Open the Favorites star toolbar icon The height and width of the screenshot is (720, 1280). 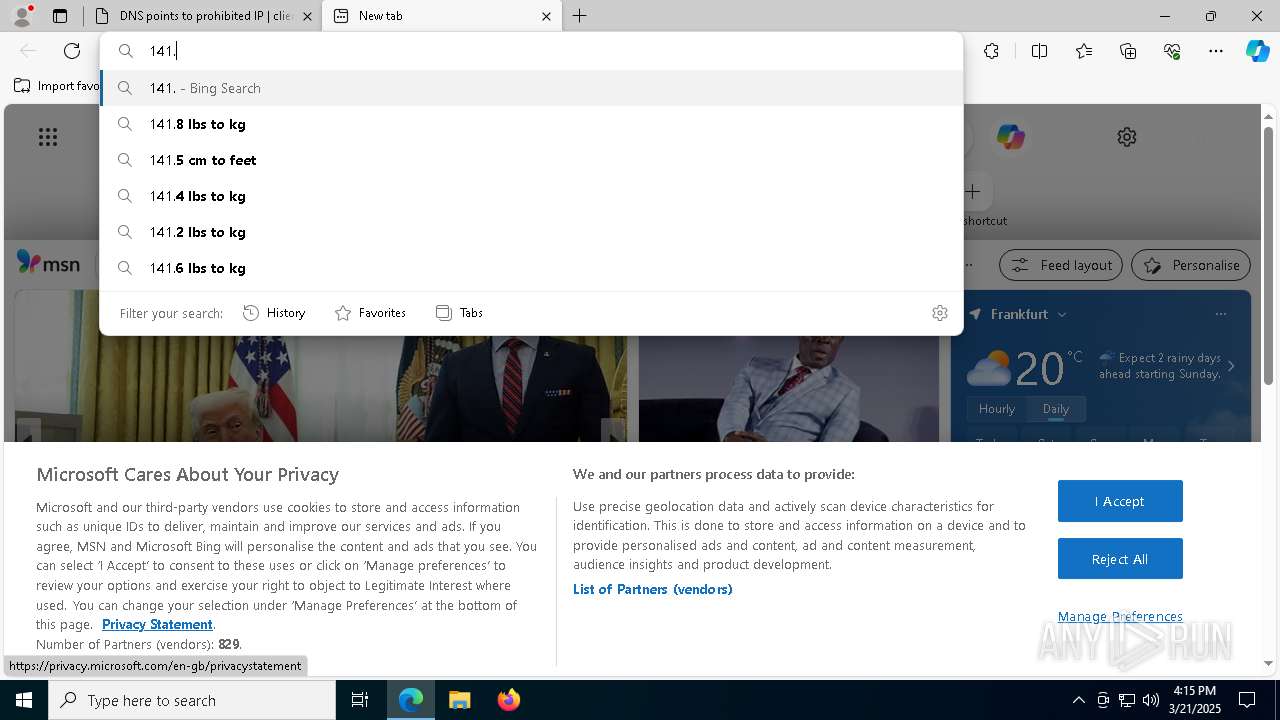click(x=1084, y=51)
